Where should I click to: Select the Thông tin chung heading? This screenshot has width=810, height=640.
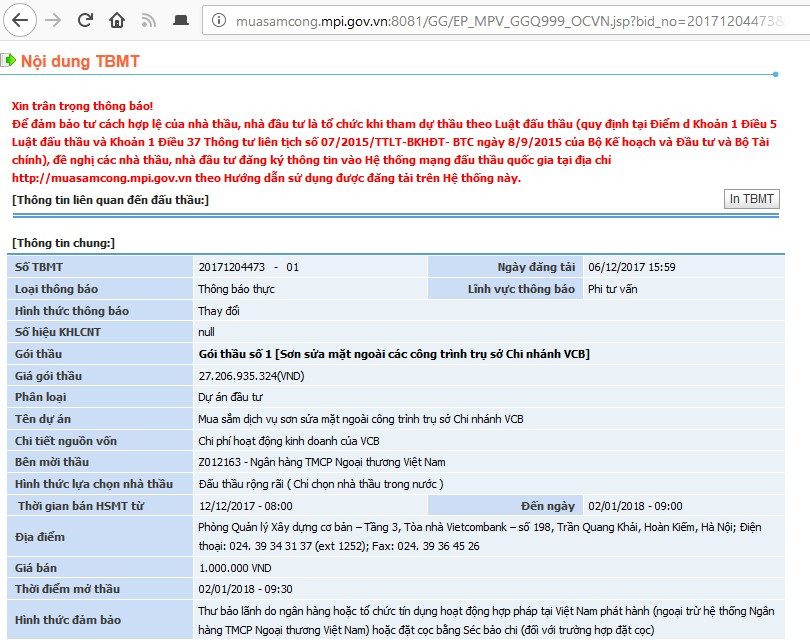[64, 243]
